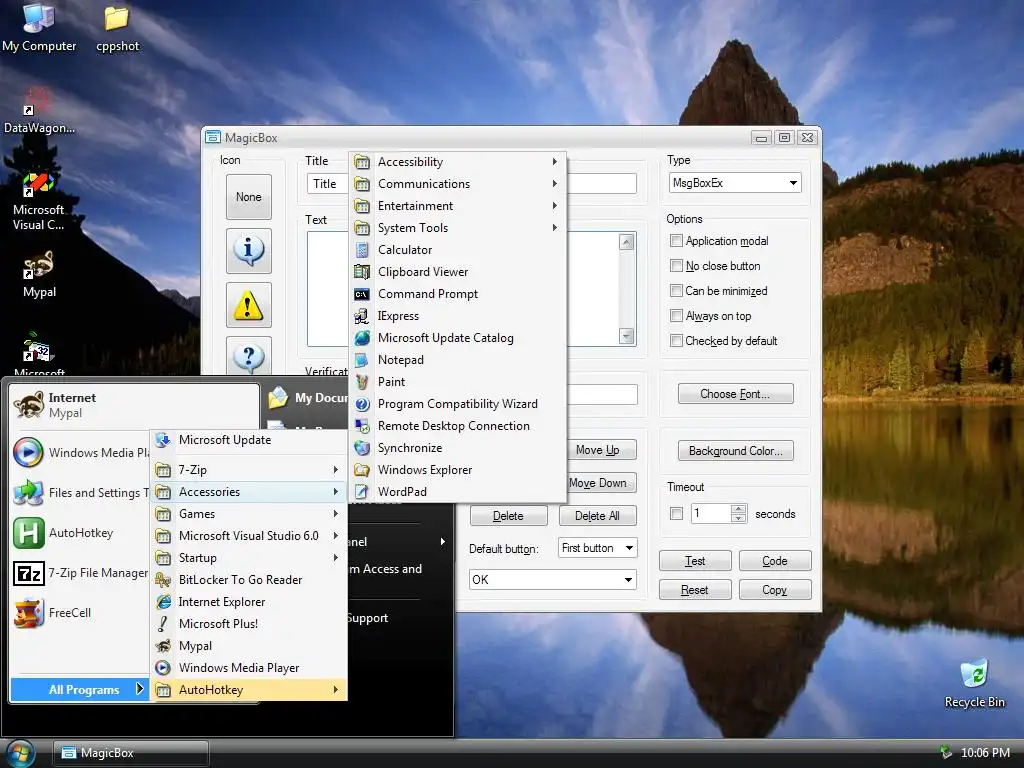Click the BitLocker To Go Reader icon
The width and height of the screenshot is (1024, 768).
163,580
